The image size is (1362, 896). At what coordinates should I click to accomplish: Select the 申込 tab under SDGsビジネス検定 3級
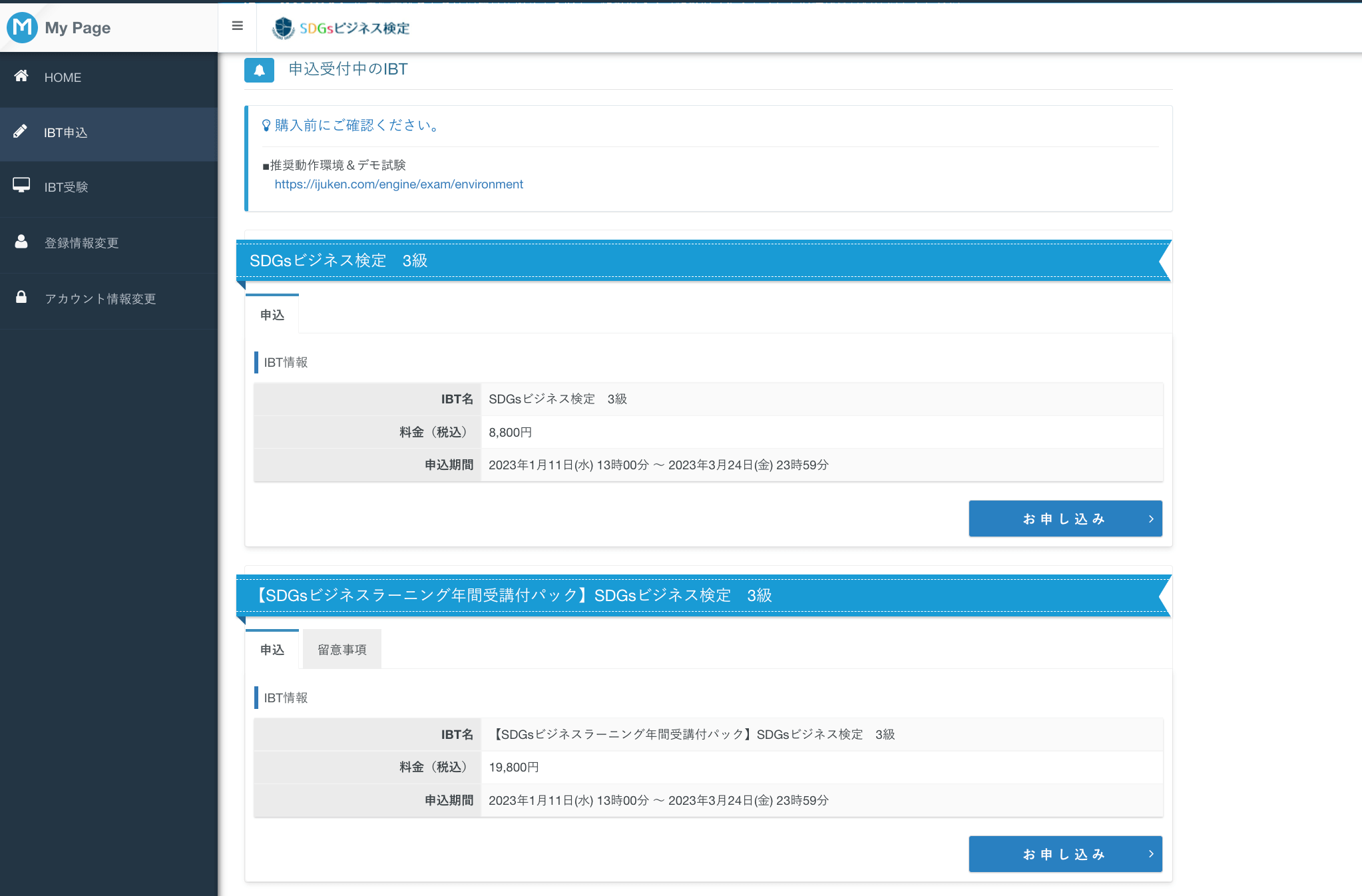tap(272, 314)
